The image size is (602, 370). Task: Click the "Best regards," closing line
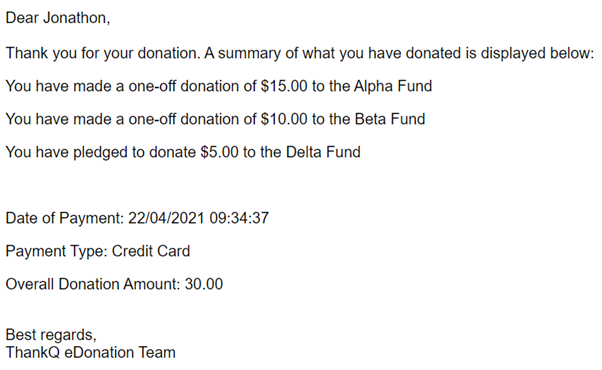tap(51, 335)
